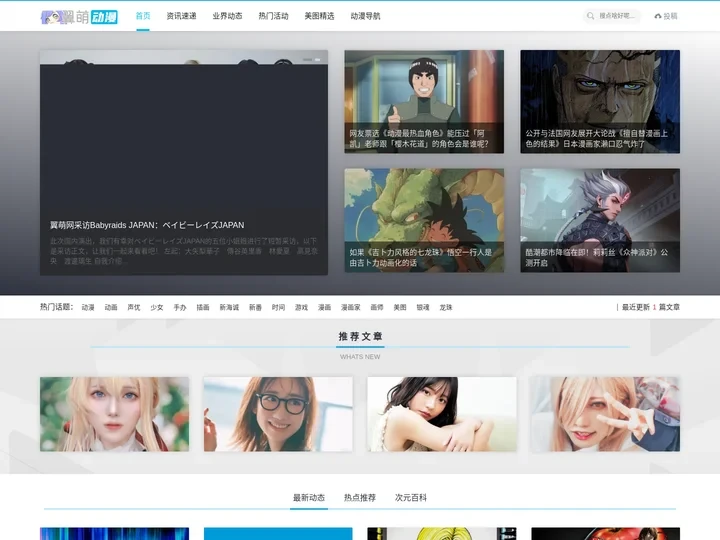Image resolution: width=720 pixels, height=540 pixels.
Task: Click the 插画 hot topic tag
Action: 203,307
